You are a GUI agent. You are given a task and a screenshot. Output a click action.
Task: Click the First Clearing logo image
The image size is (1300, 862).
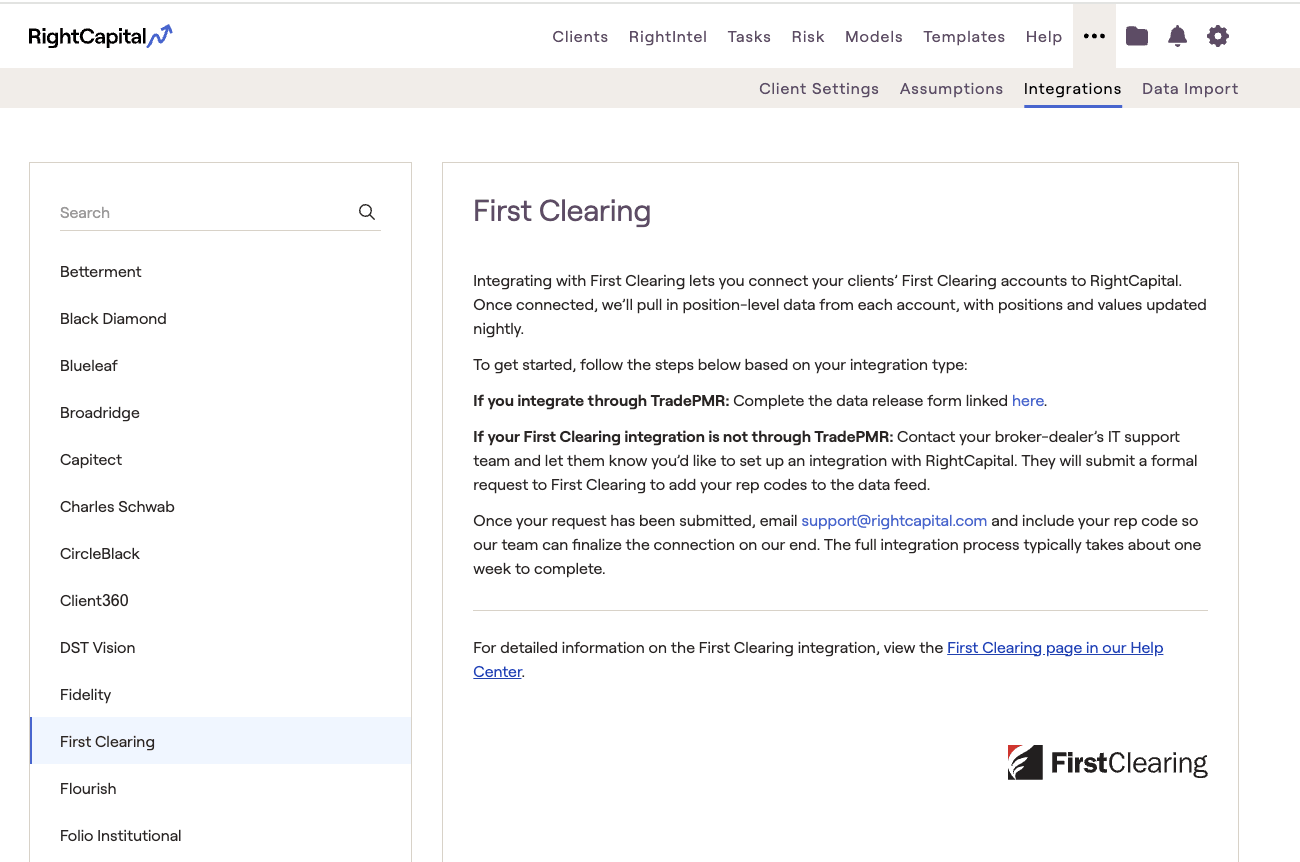1107,763
